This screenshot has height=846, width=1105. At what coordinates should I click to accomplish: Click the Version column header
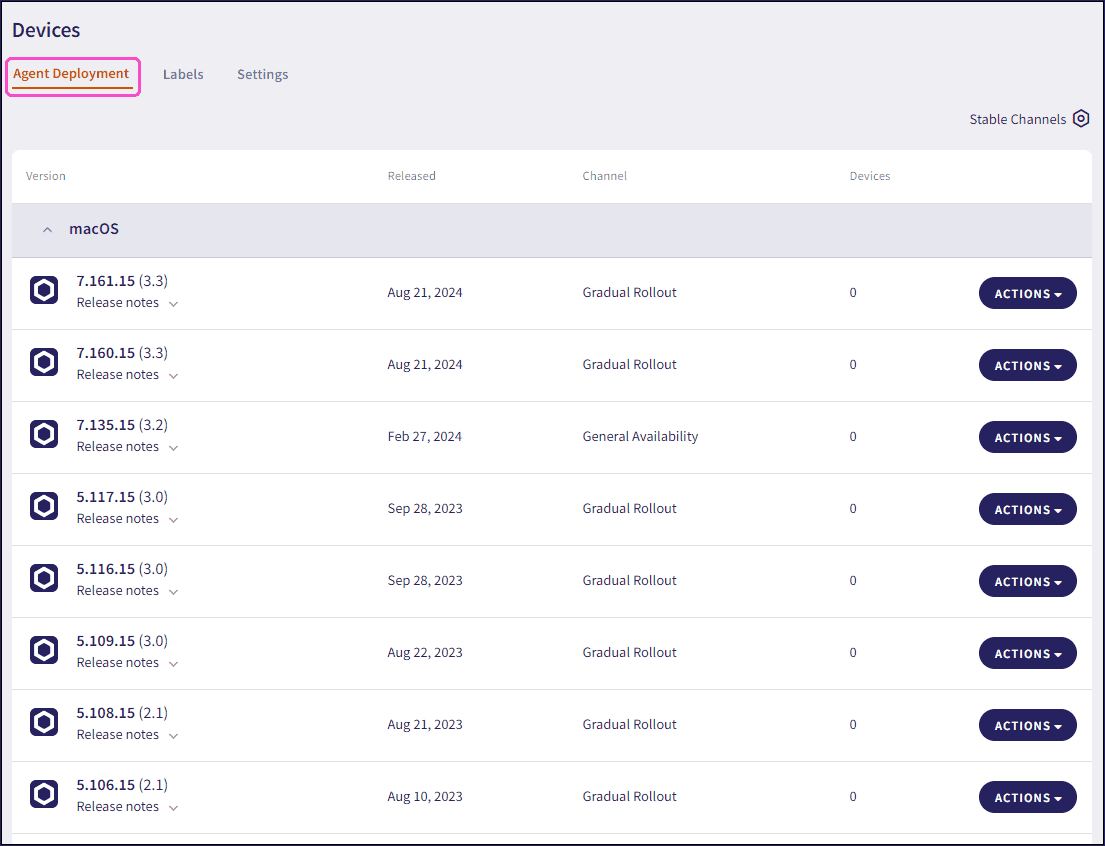[46, 176]
